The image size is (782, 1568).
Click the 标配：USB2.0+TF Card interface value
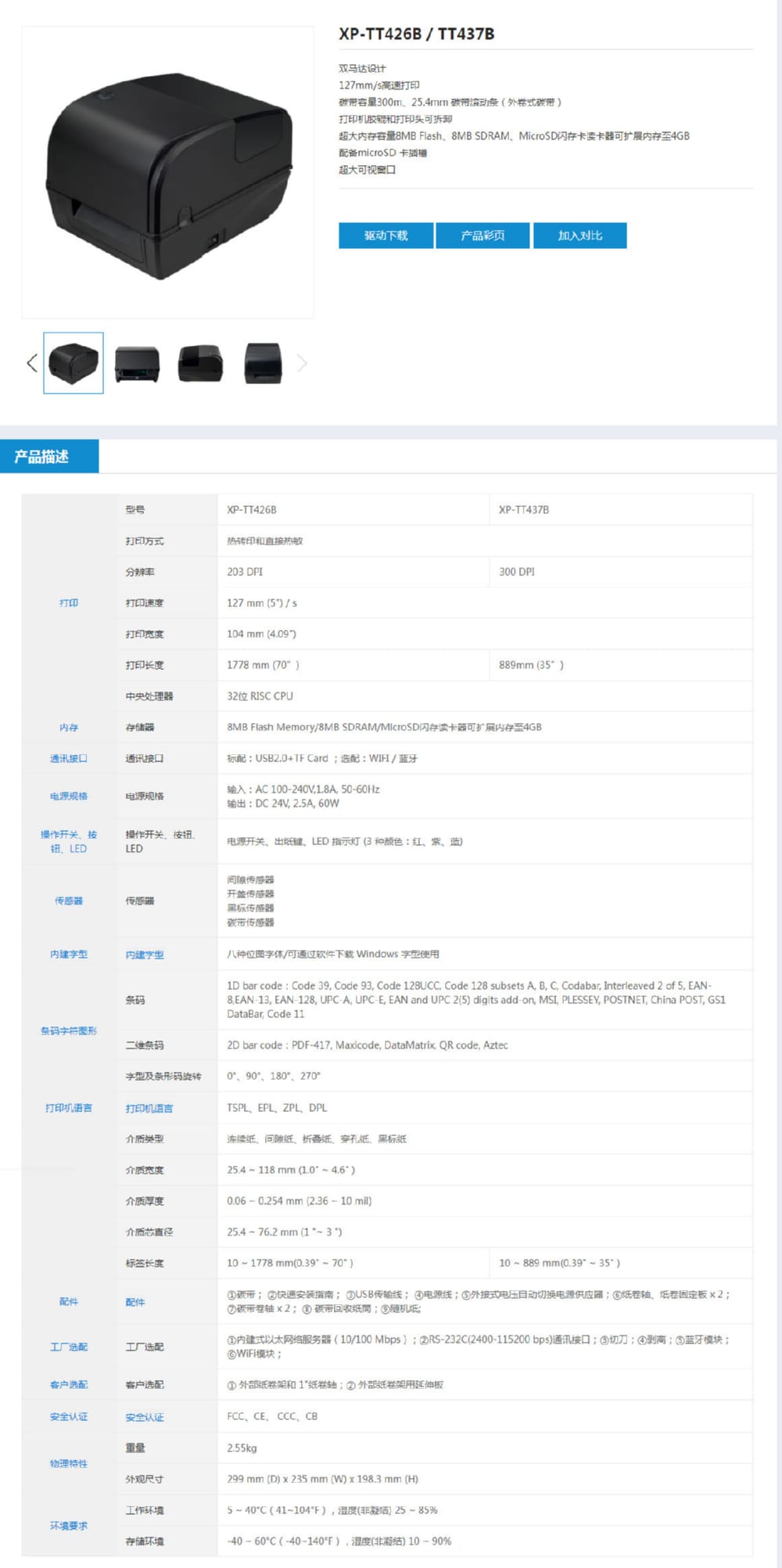322,758
